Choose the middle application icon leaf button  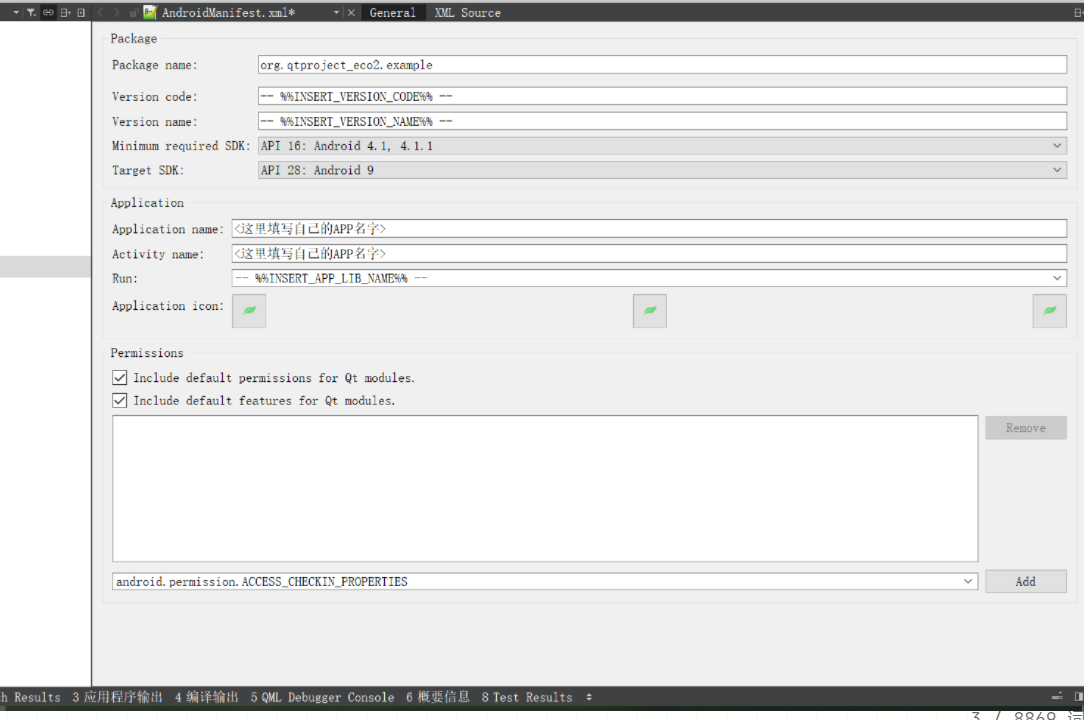[x=650, y=311]
